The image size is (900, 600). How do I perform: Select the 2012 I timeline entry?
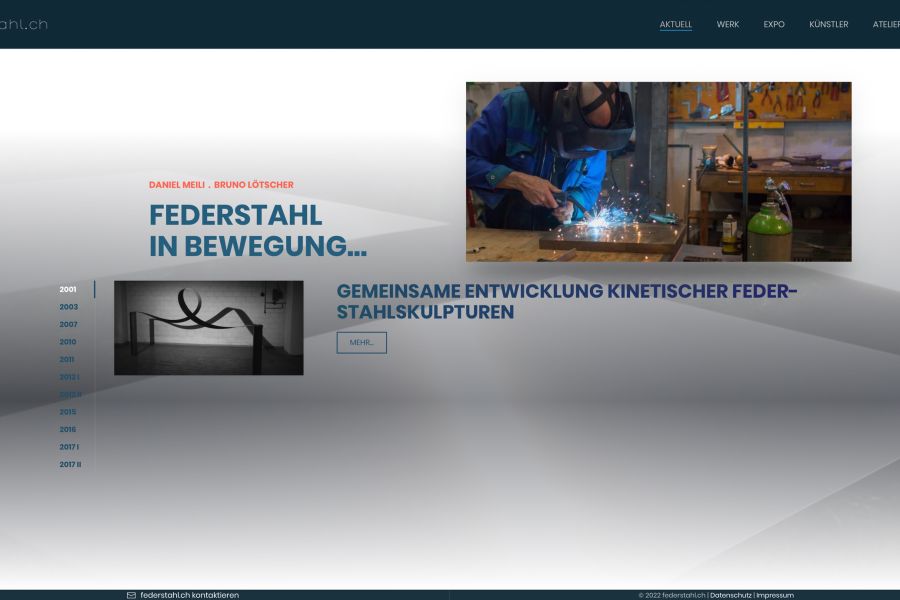pos(69,377)
